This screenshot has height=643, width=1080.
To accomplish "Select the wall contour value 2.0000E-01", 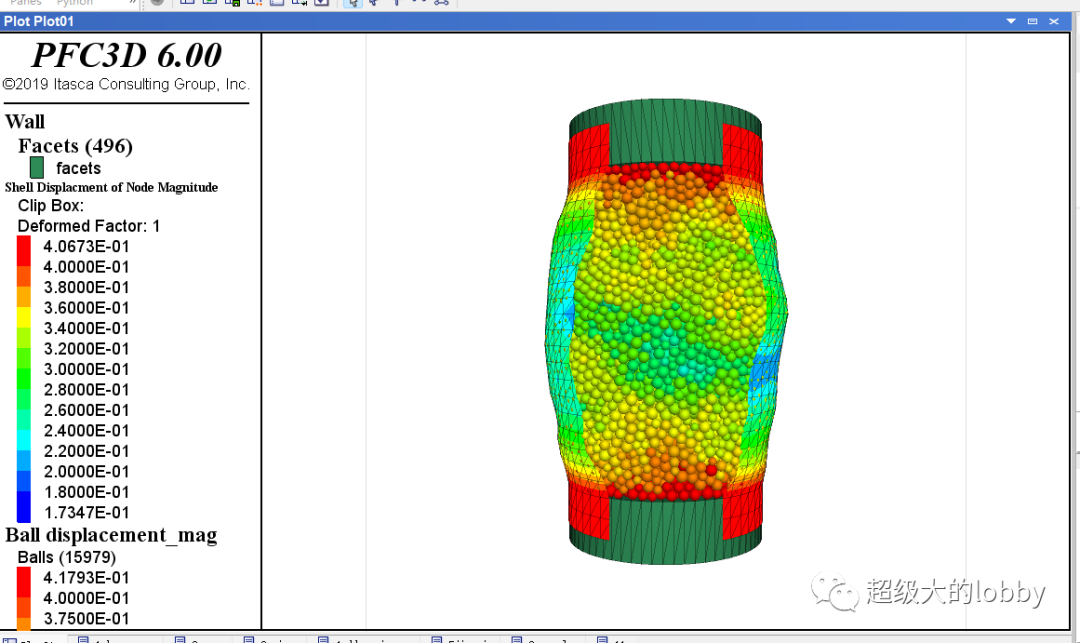I will pyautogui.click(x=86, y=472).
